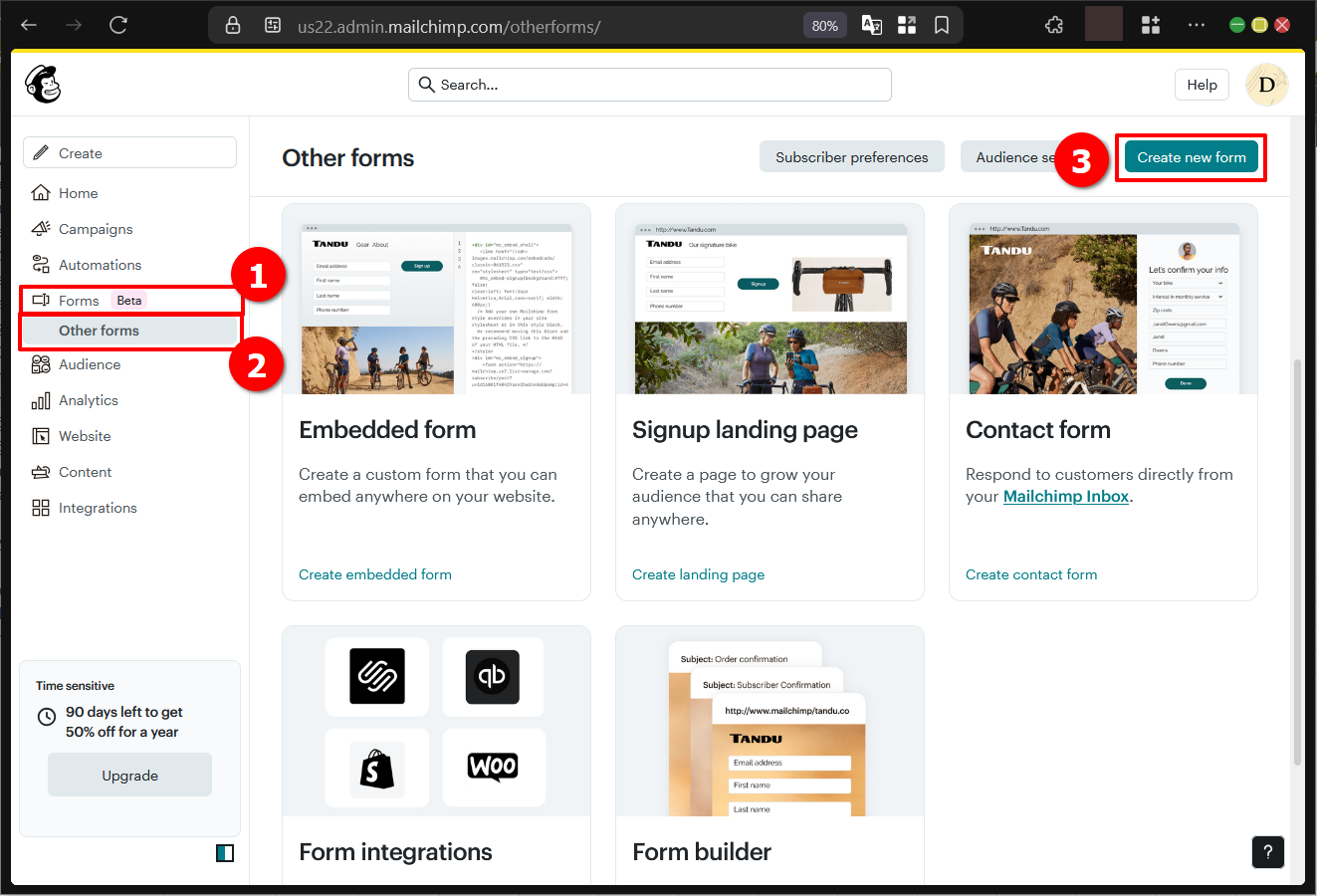Open the profile avatar menu
The height and width of the screenshot is (896, 1317).
click(1265, 85)
